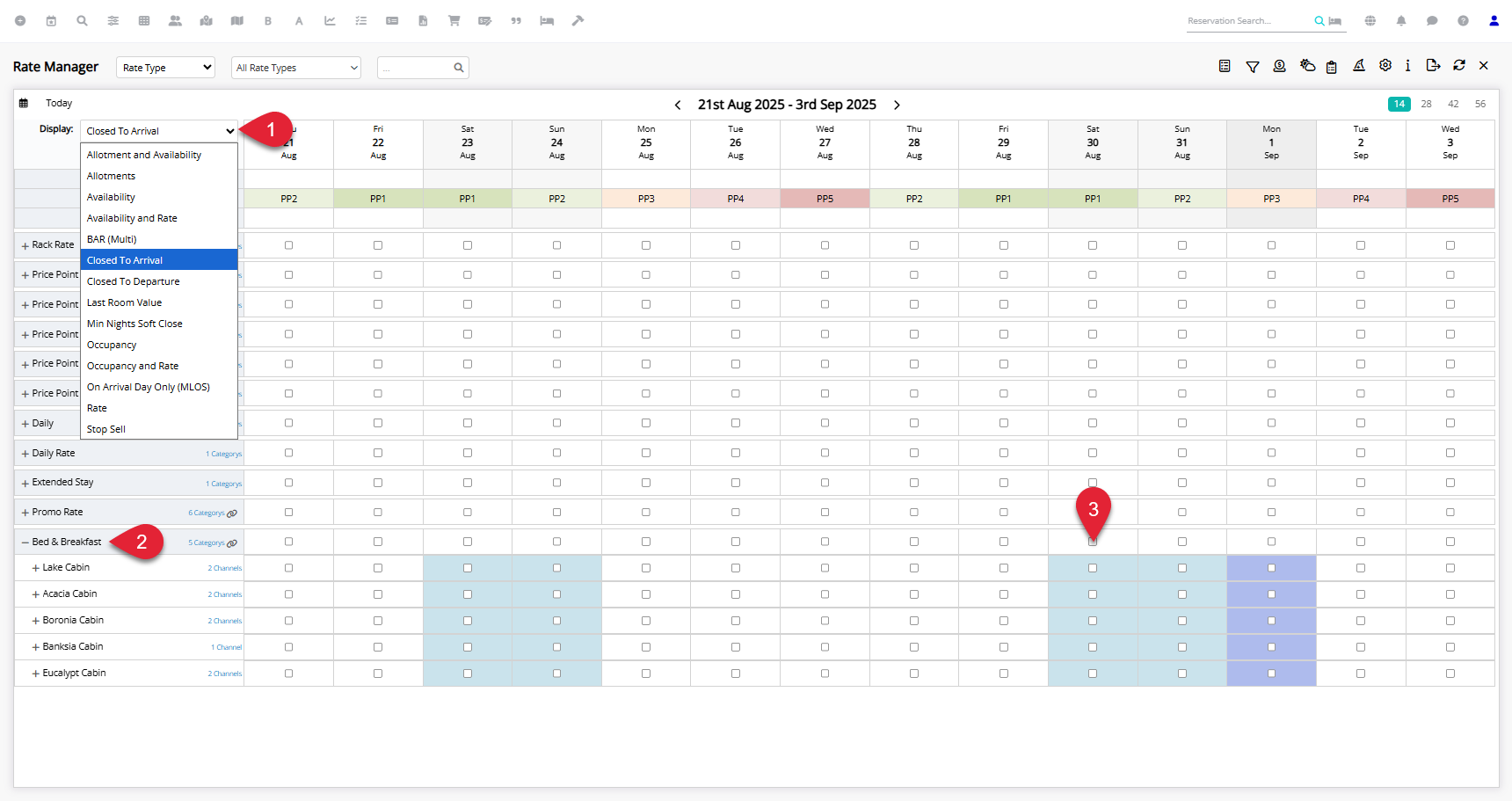The width and height of the screenshot is (1512, 801).
Task: Tick Extended Stay checkbox for Mon 25 Aug
Action: pyautogui.click(x=646, y=483)
